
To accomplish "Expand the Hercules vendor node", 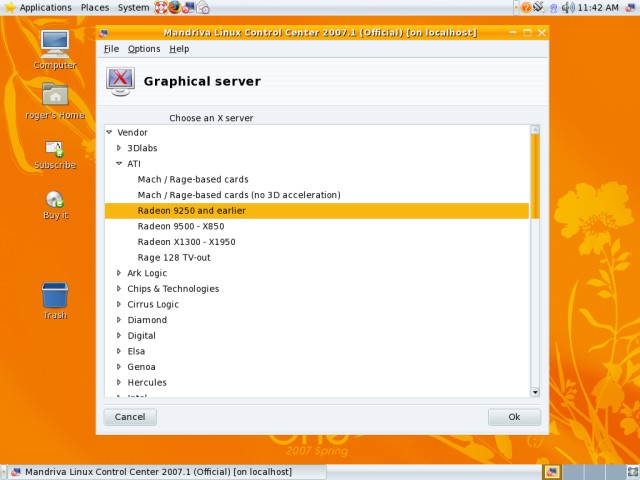I will point(119,382).
